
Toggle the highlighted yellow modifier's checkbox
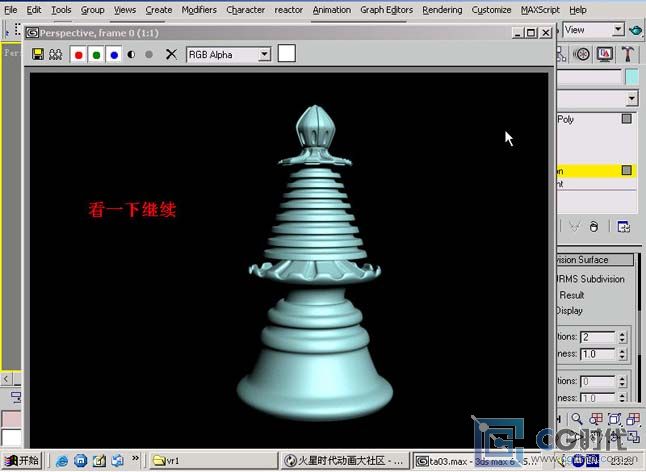point(626,170)
